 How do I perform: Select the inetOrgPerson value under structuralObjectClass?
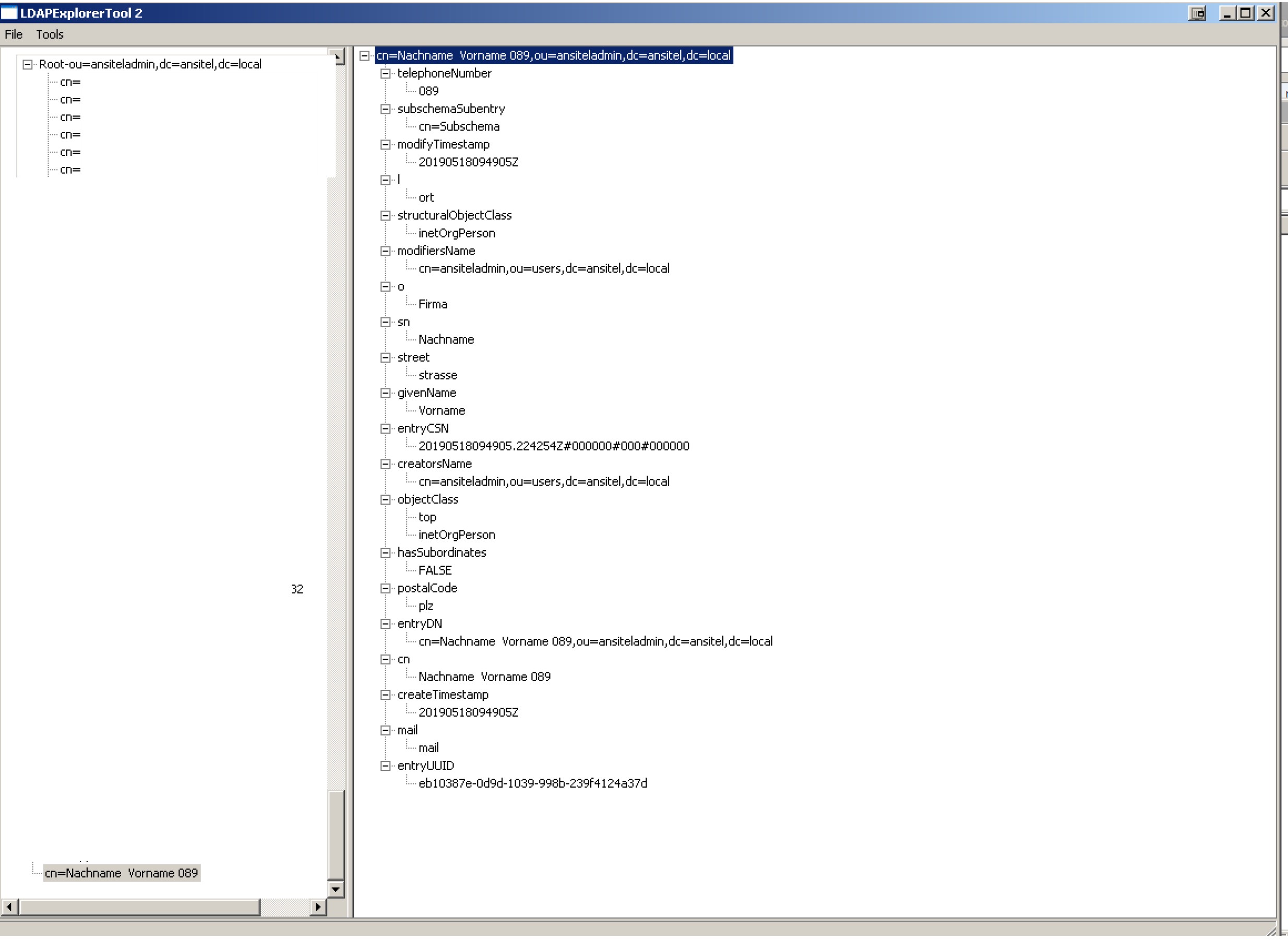coord(456,233)
